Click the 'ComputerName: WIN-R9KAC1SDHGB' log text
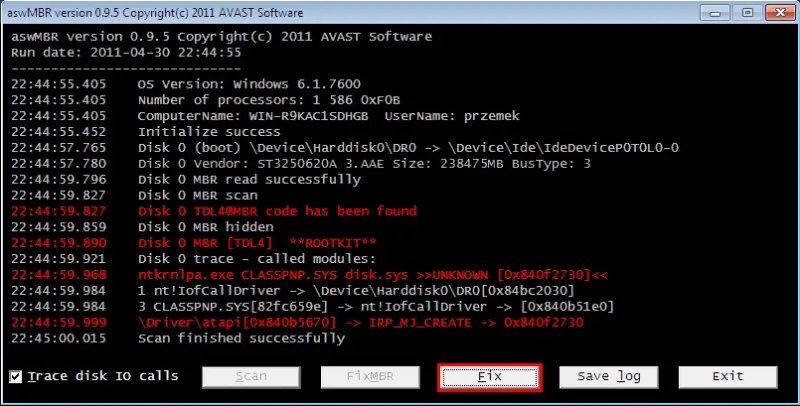Viewport: 800px width, 406px height. pos(253,116)
